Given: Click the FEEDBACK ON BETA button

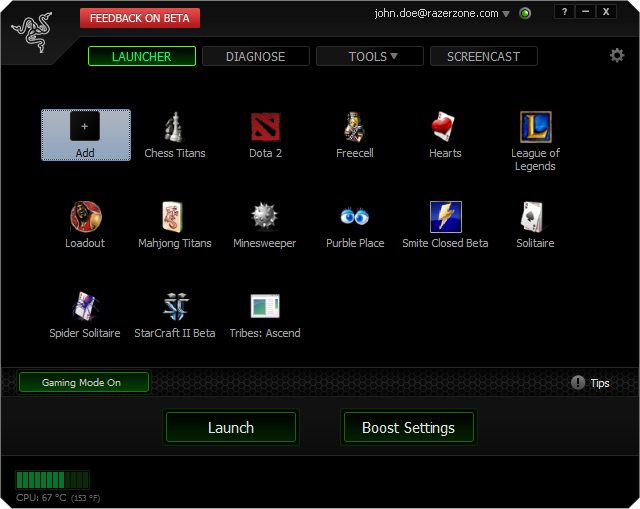Looking at the screenshot, I should tap(140, 18).
